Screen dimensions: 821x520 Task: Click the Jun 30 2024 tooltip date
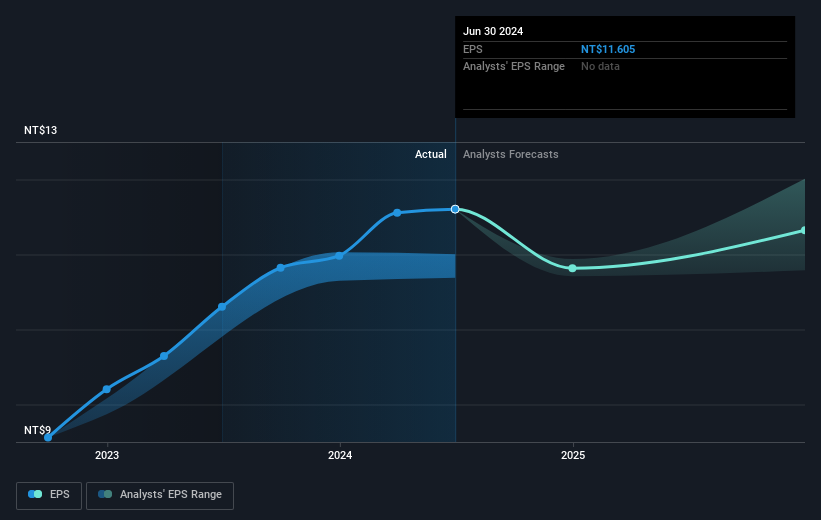pyautogui.click(x=493, y=31)
